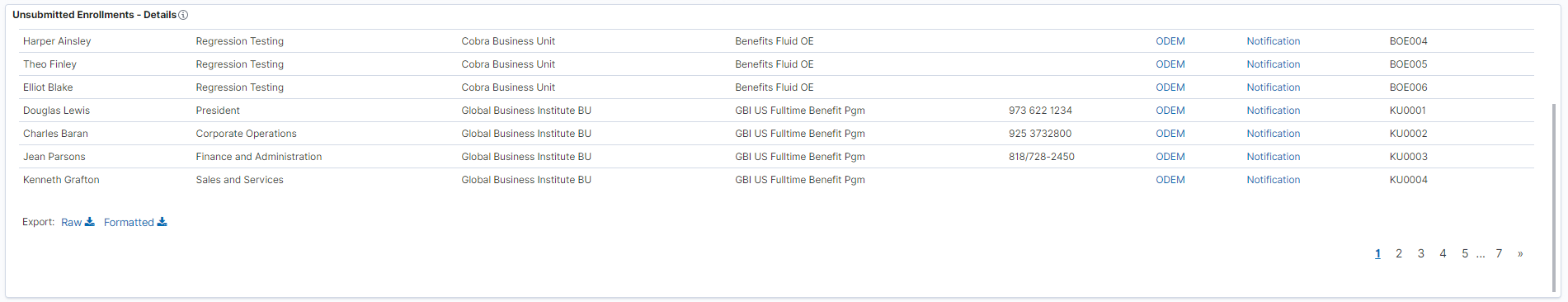Click Notification link for Kenneth Grafton
The width and height of the screenshot is (1568, 302).
coord(1273,180)
